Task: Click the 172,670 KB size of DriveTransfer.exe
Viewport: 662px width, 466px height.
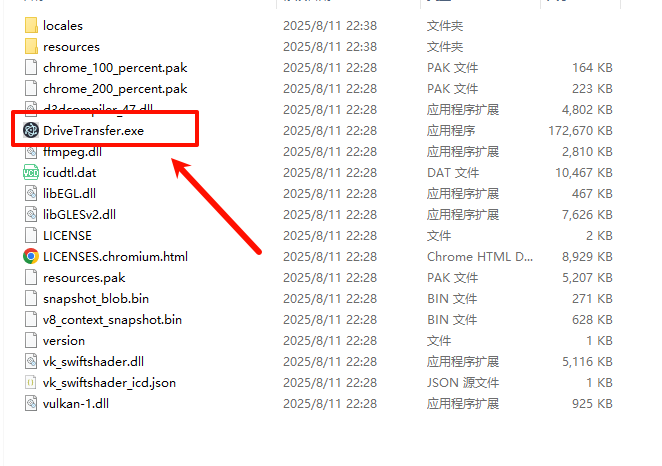Action: (x=580, y=130)
